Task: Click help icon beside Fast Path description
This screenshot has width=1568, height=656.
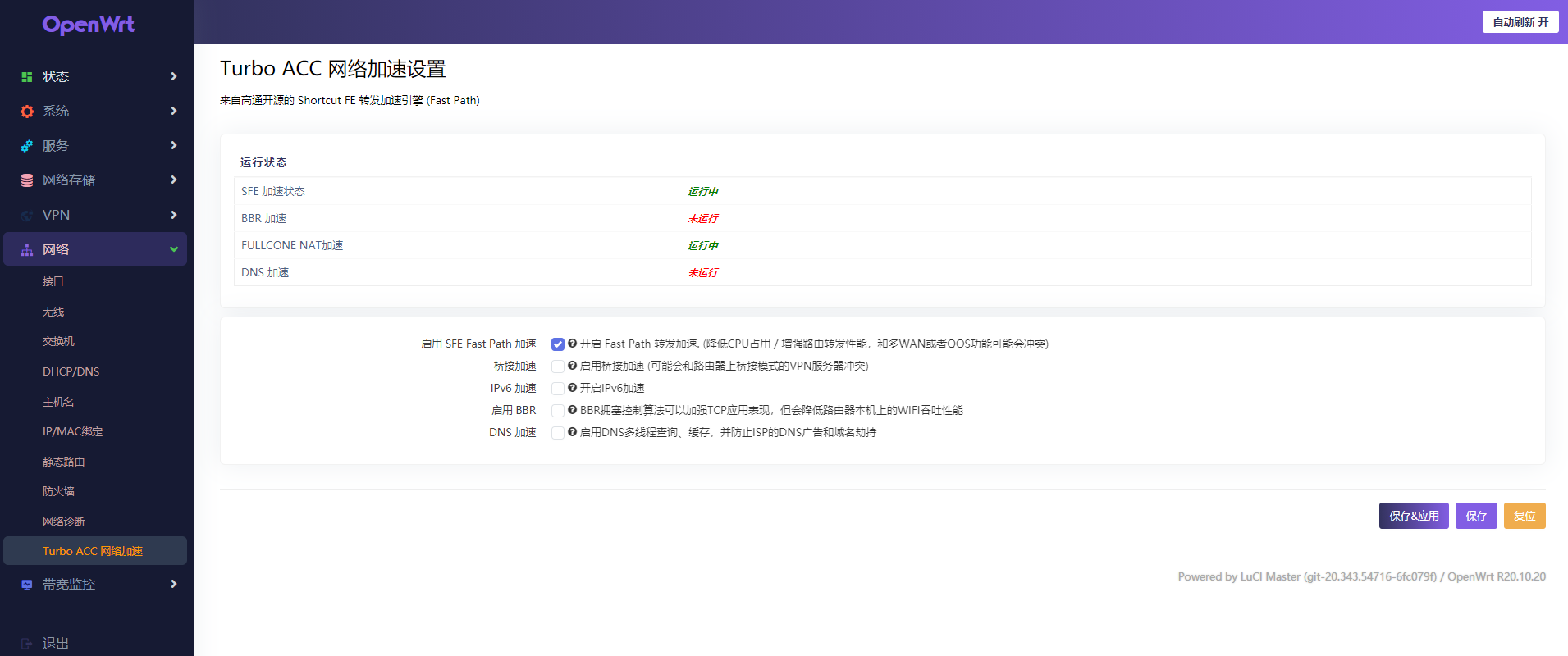Action: tap(572, 344)
